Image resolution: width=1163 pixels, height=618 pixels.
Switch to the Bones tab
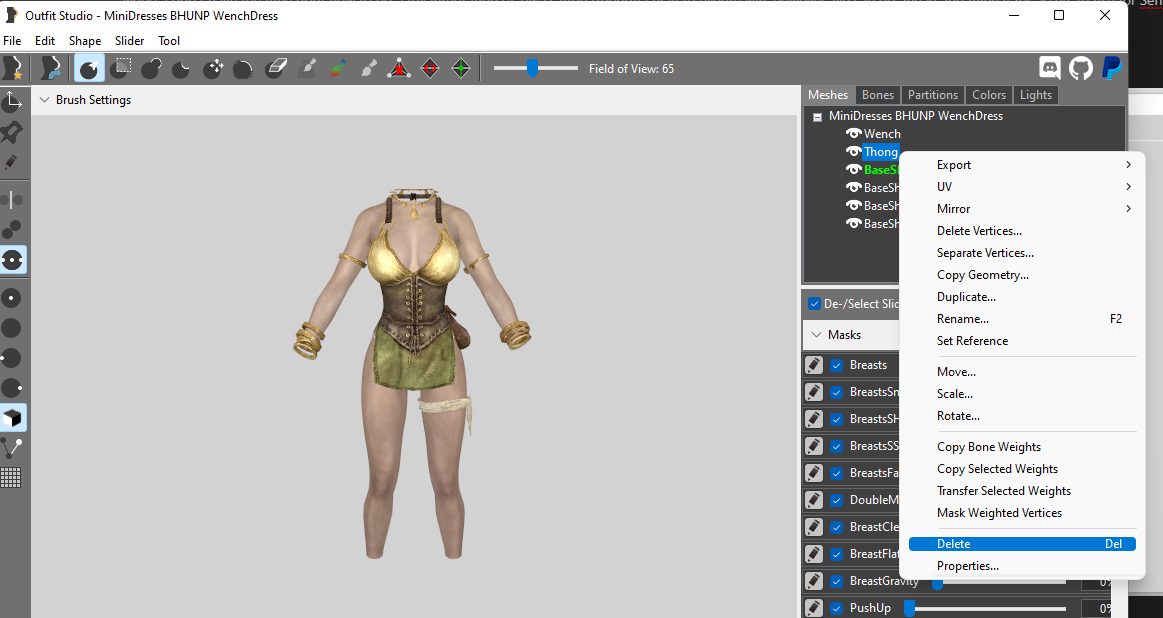877,95
